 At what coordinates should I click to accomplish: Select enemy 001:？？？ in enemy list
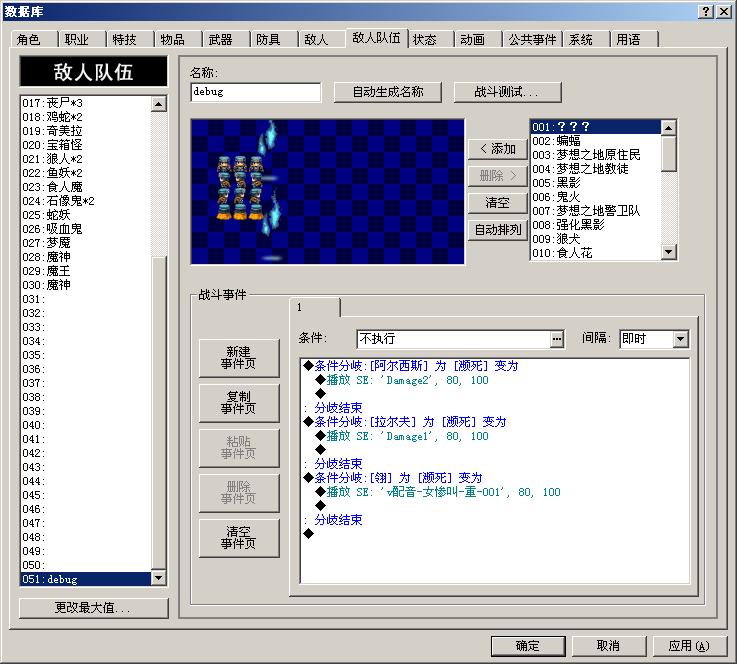pos(595,127)
